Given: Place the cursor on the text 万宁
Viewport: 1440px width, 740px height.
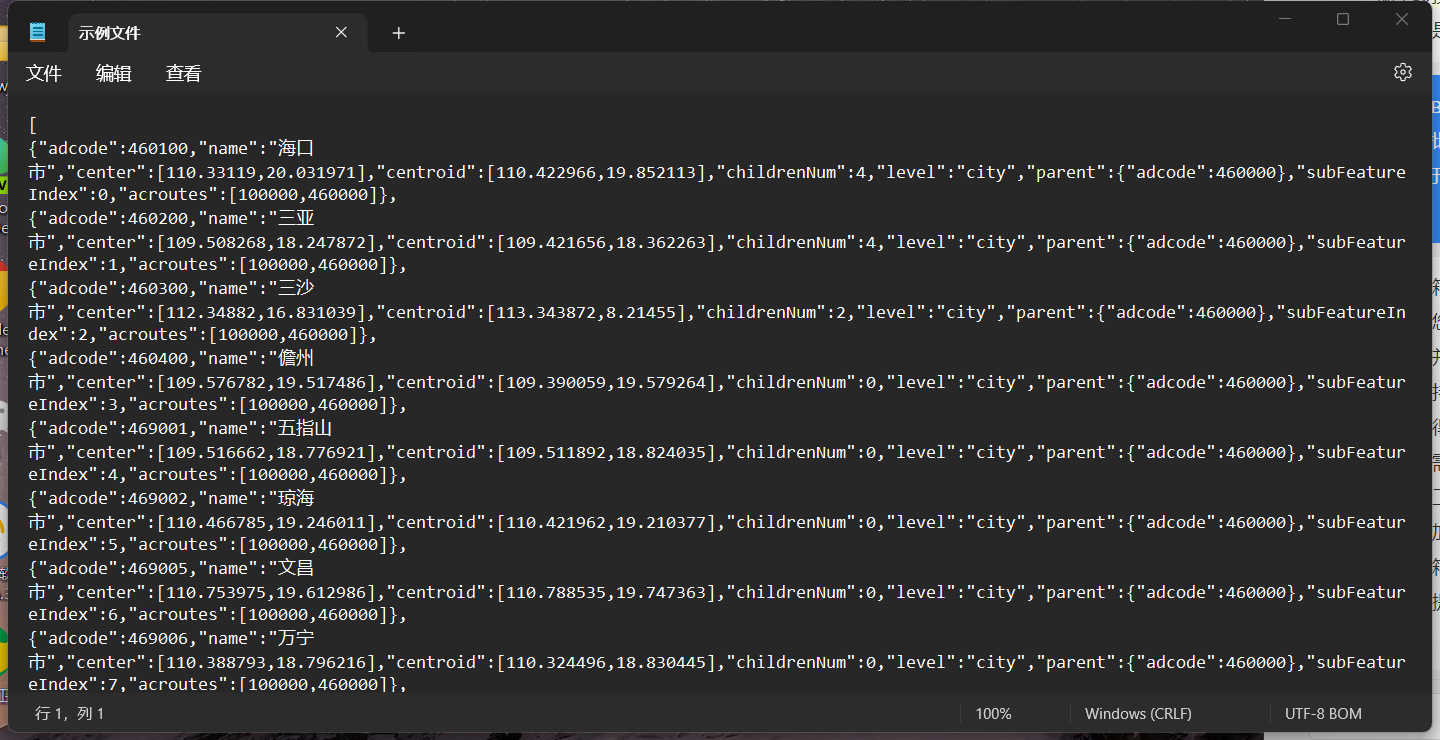Looking at the screenshot, I should [x=295, y=637].
